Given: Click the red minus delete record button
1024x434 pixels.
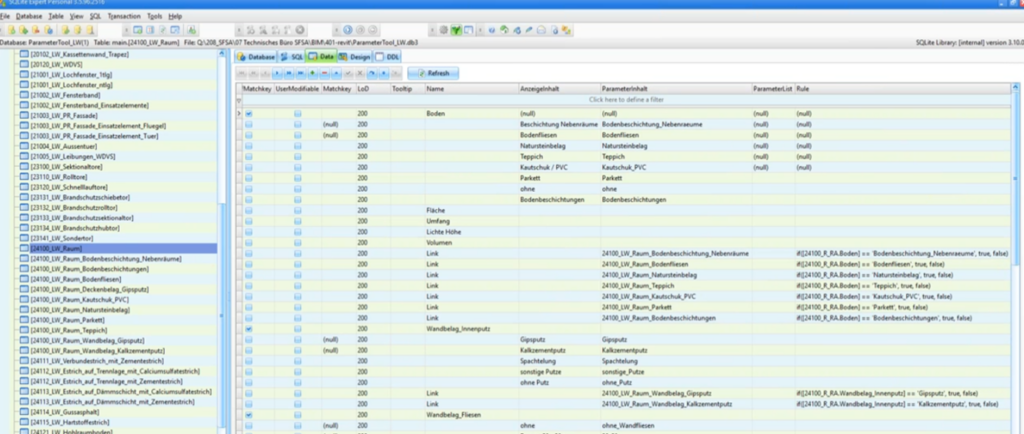Looking at the screenshot, I should pyautogui.click(x=324, y=74).
